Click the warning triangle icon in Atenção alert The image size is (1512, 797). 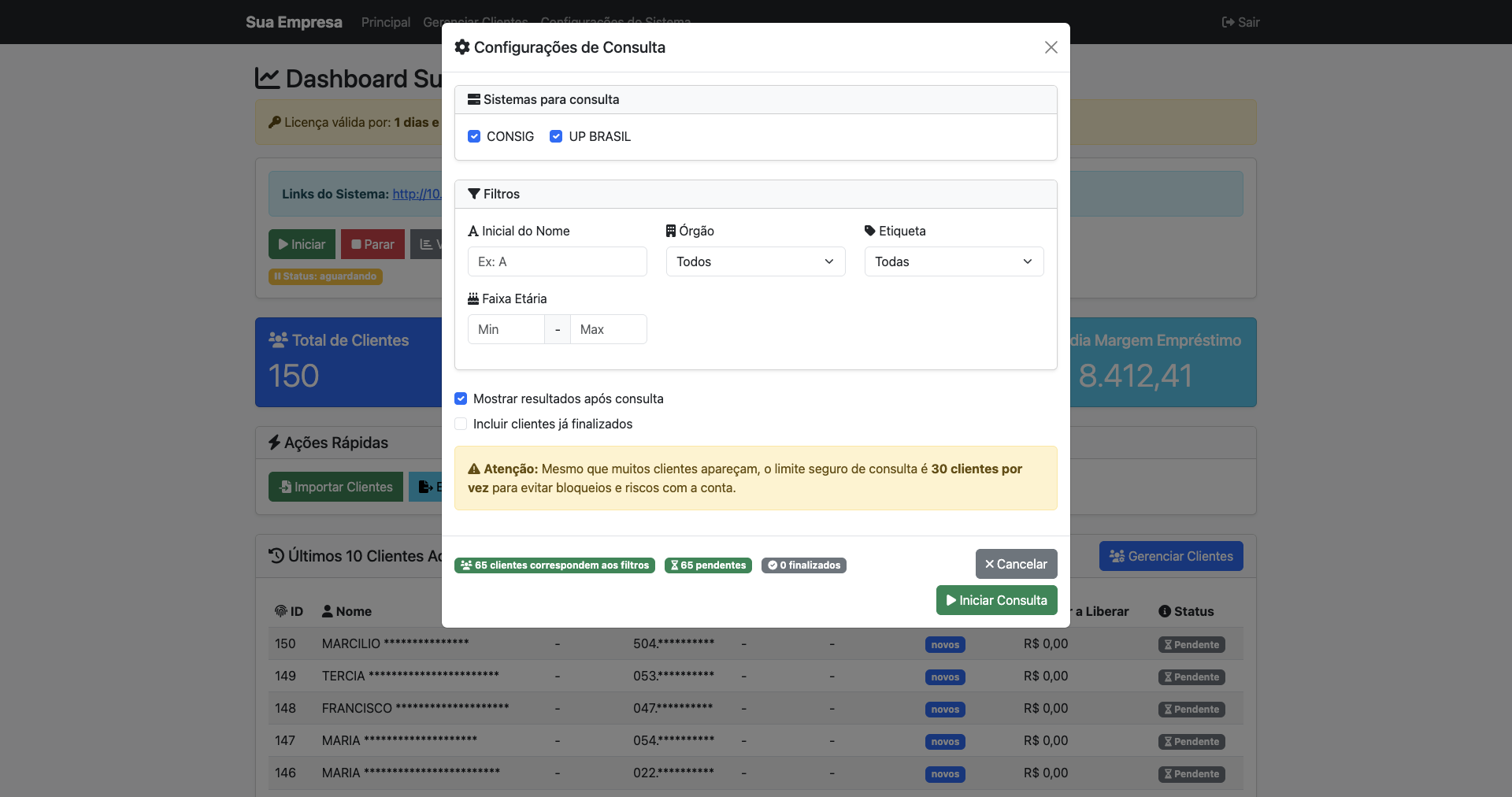pyautogui.click(x=474, y=469)
